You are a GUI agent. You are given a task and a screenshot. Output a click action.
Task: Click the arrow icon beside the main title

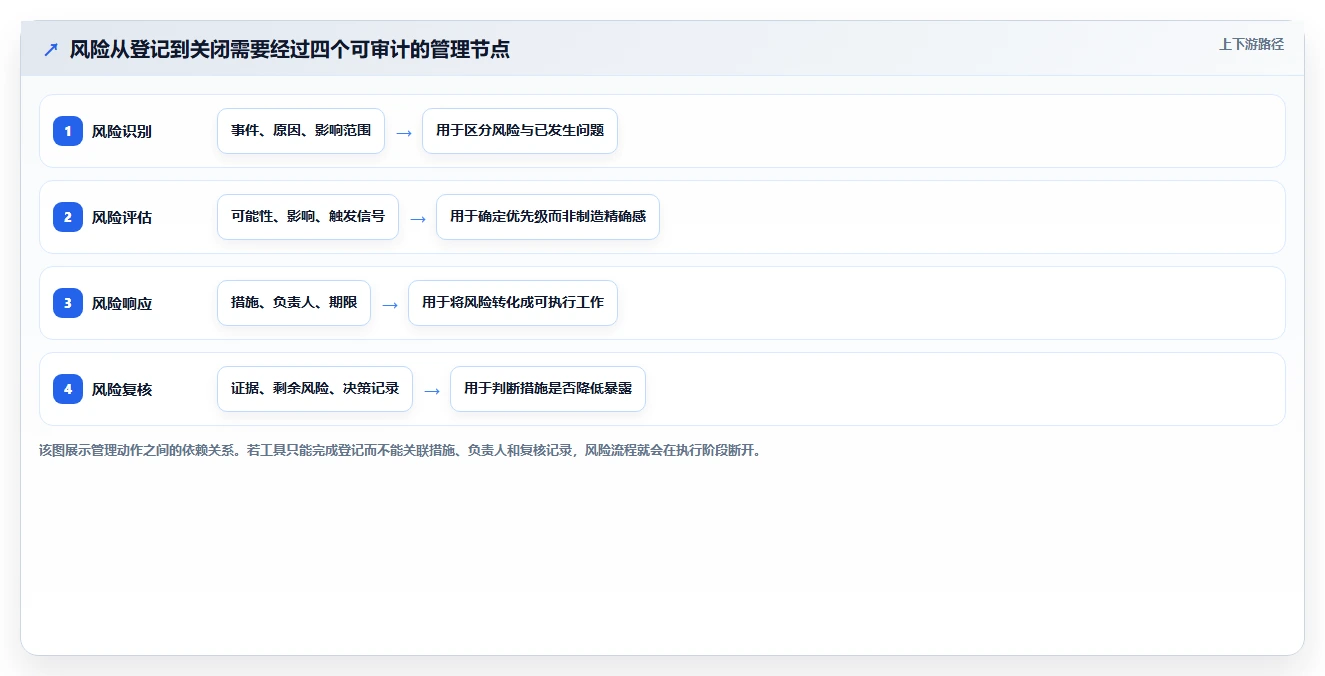click(51, 50)
